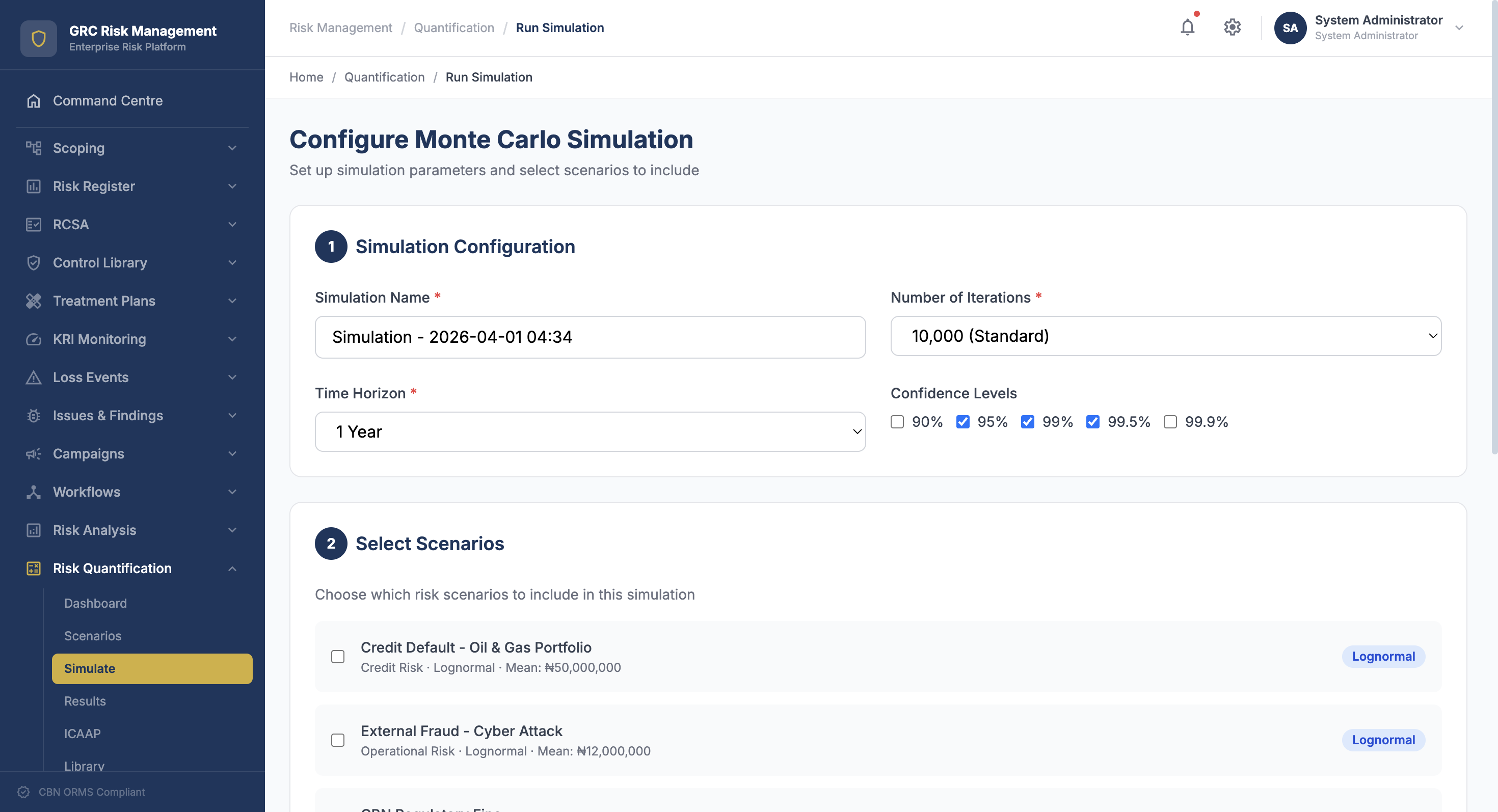Enable the 90% confidence level
The image size is (1498, 812).
[x=897, y=422]
